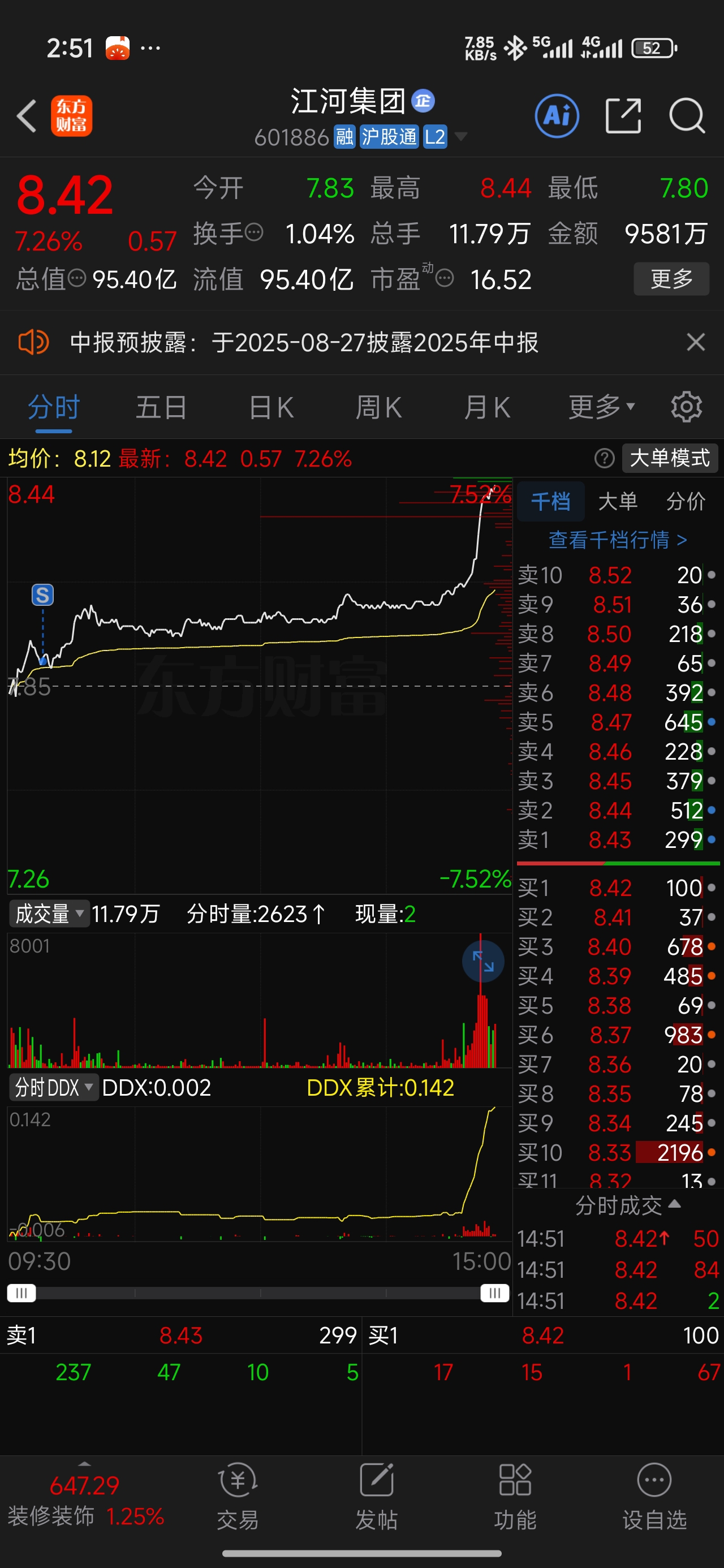Tap the bottom 买1 8.42 queue bar

pos(543,1335)
